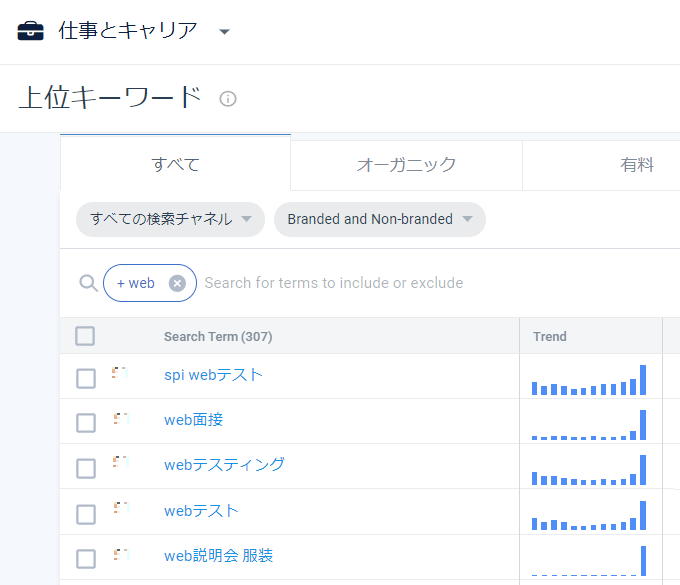
Task: Click the small icon beside web説明会 服装
Action: coord(120,555)
